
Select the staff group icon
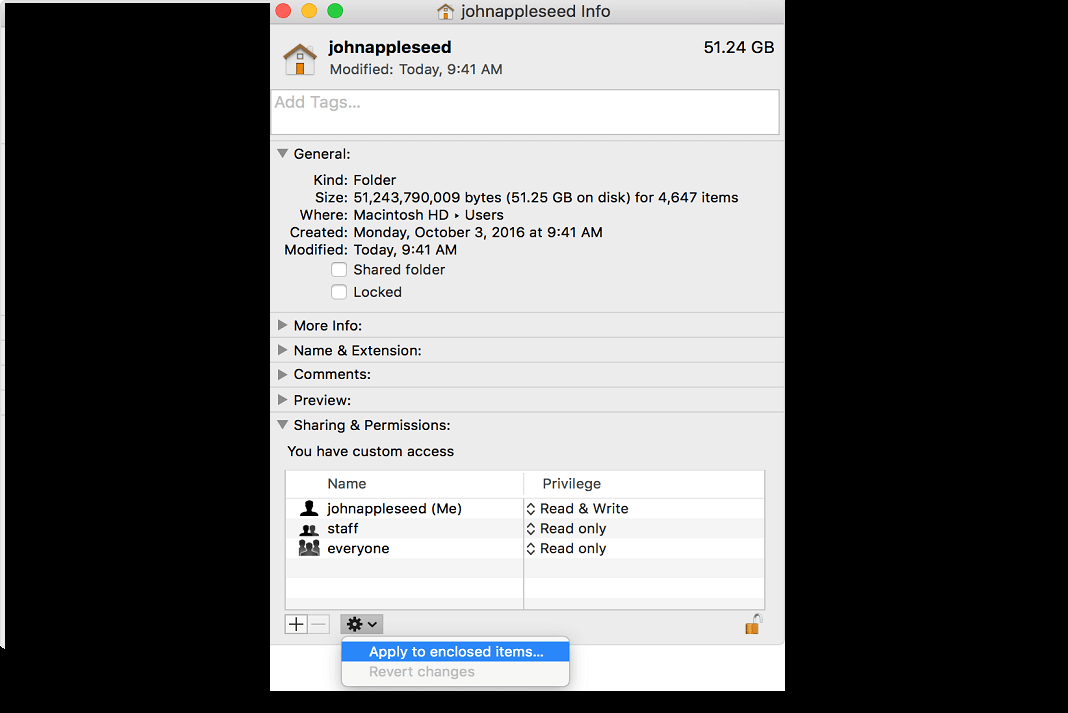pos(309,528)
